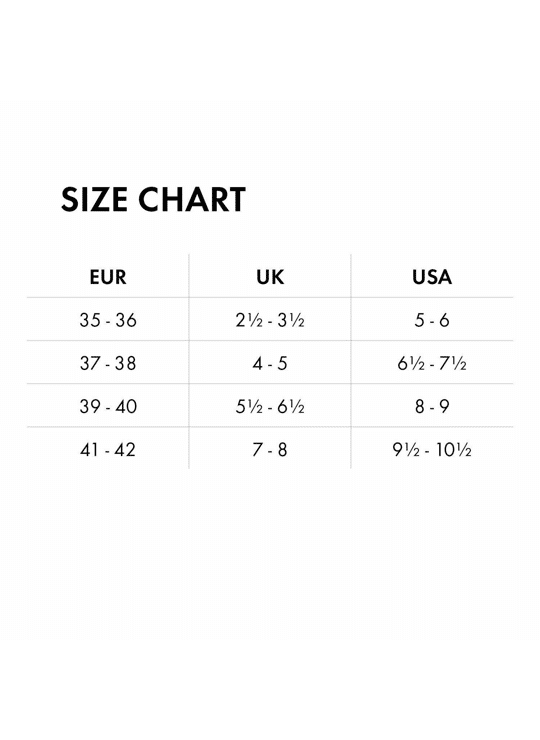Click the EUR 37 - 38 cell
Viewport: 540px width, 740px height.
tap(108, 363)
